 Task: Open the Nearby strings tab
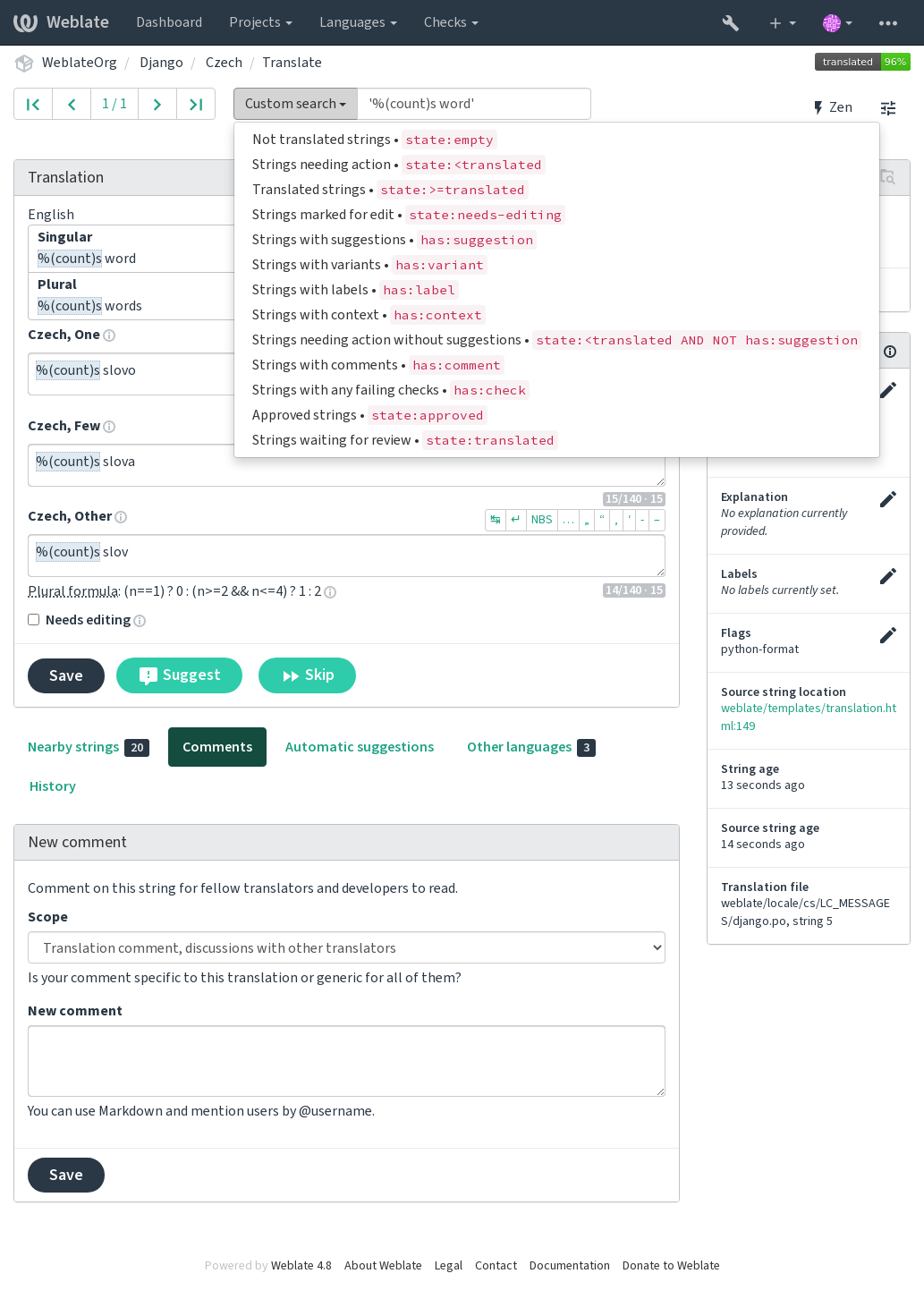click(x=88, y=747)
